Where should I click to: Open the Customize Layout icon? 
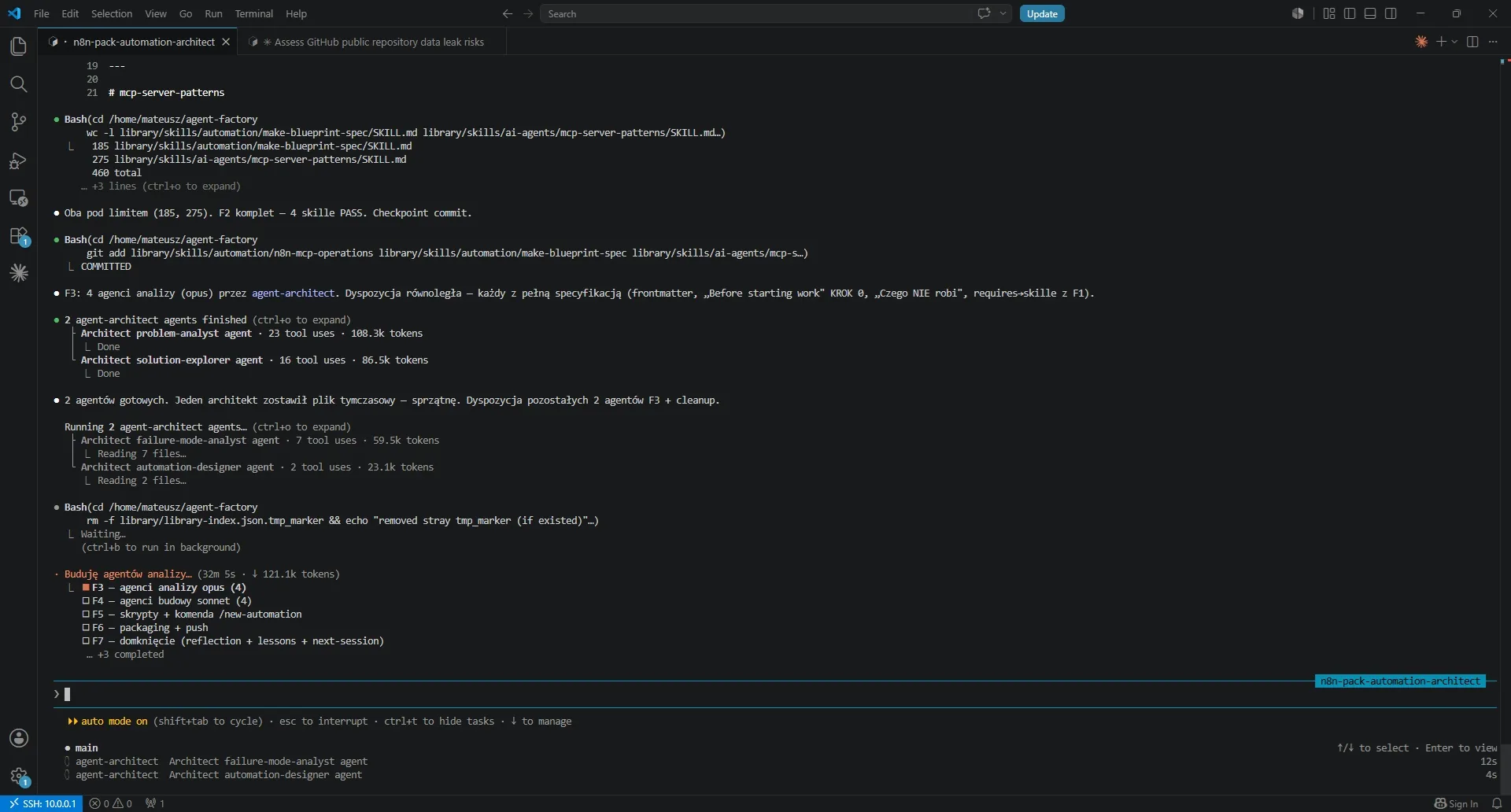(1329, 13)
